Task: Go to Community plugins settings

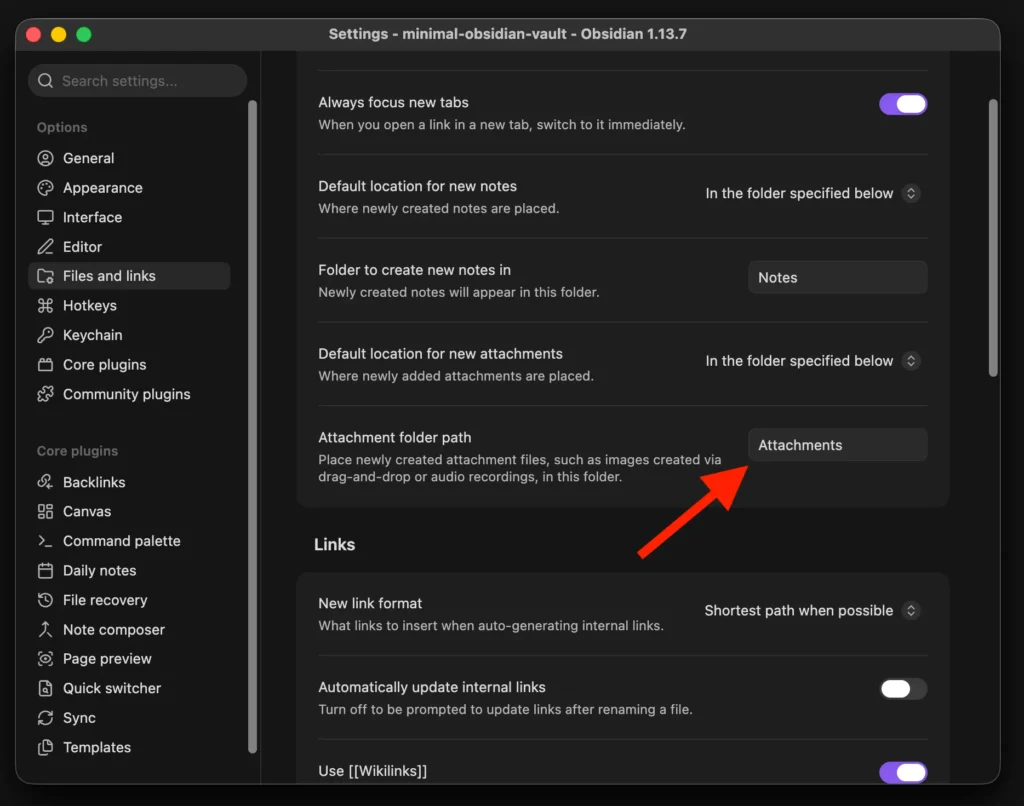Action: coord(129,394)
